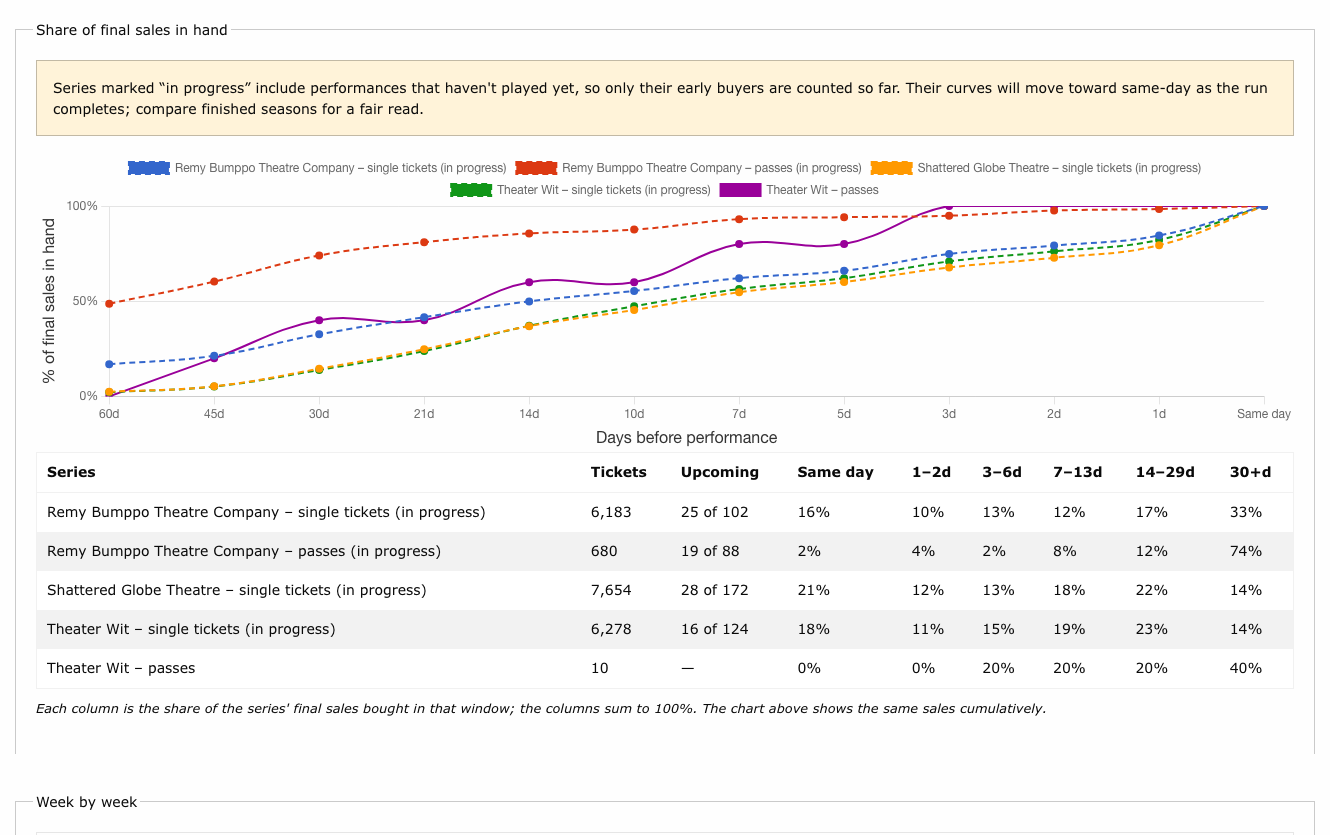Click the 'Share of final sales in hand' heading
This screenshot has width=1330, height=835.
(x=132, y=30)
